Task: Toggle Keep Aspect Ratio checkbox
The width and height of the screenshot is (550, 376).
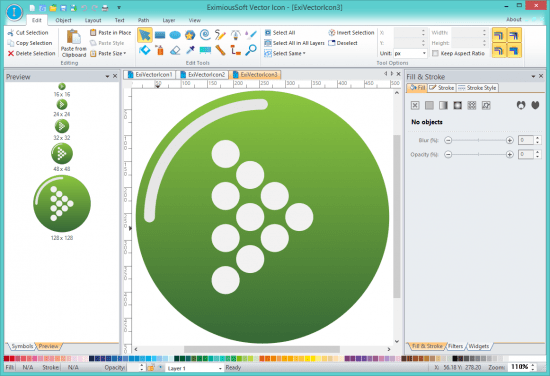Action: [x=435, y=53]
